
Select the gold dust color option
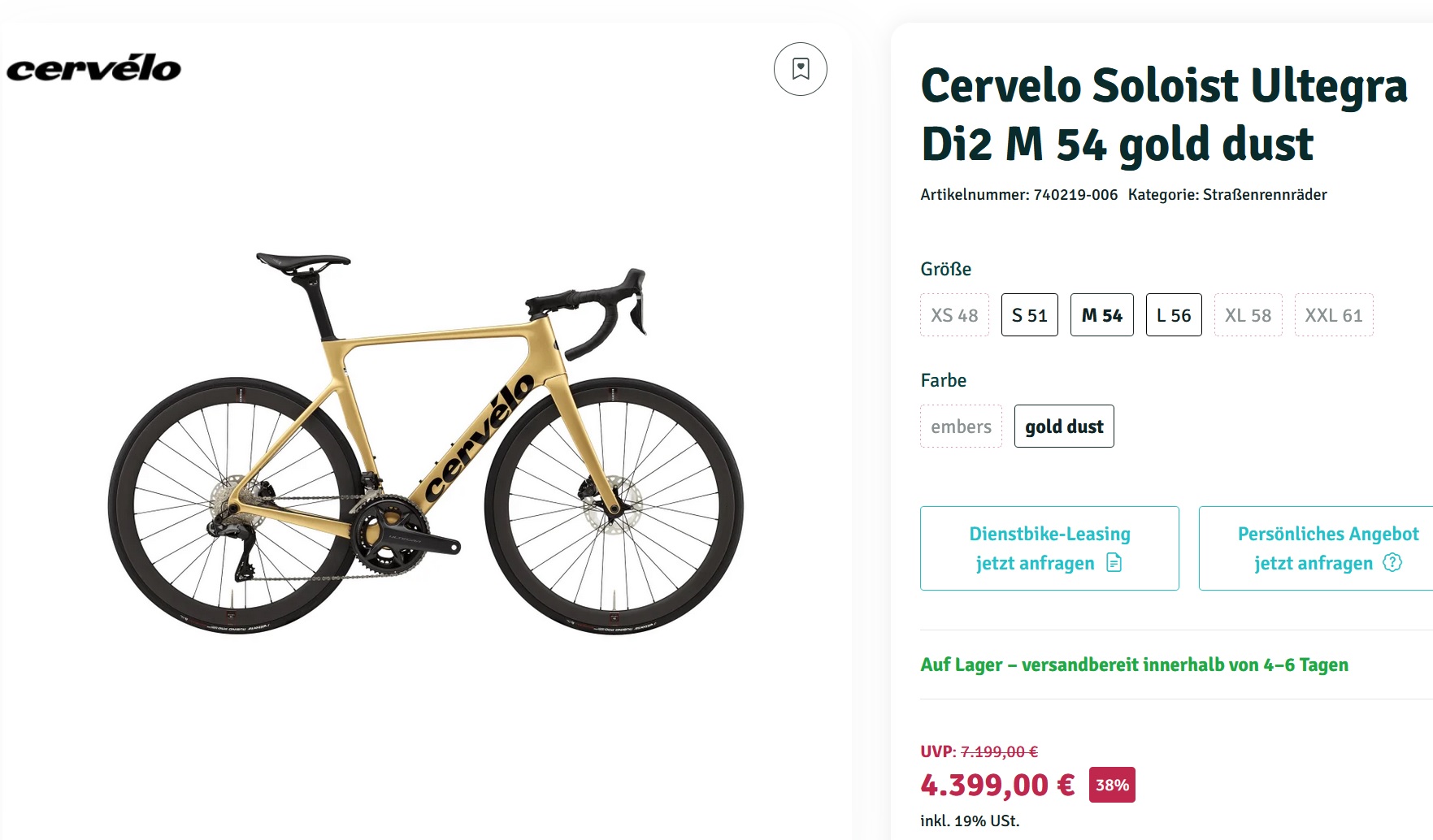click(x=1064, y=426)
